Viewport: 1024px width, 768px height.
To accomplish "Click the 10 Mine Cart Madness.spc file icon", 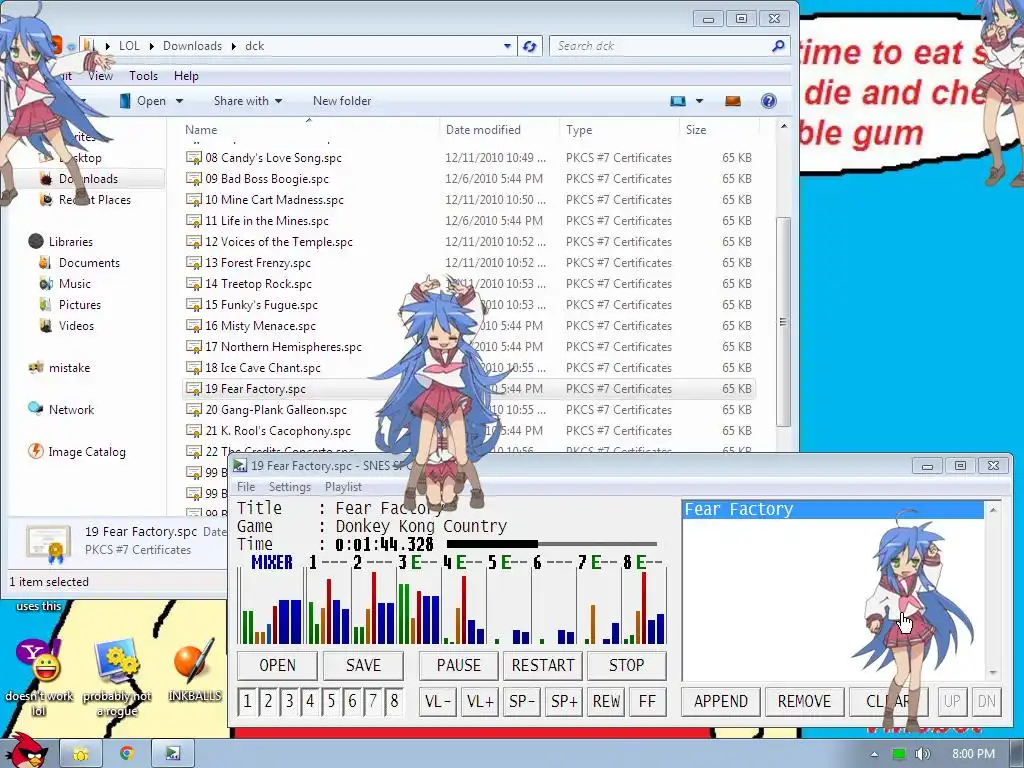I will click(x=194, y=199).
